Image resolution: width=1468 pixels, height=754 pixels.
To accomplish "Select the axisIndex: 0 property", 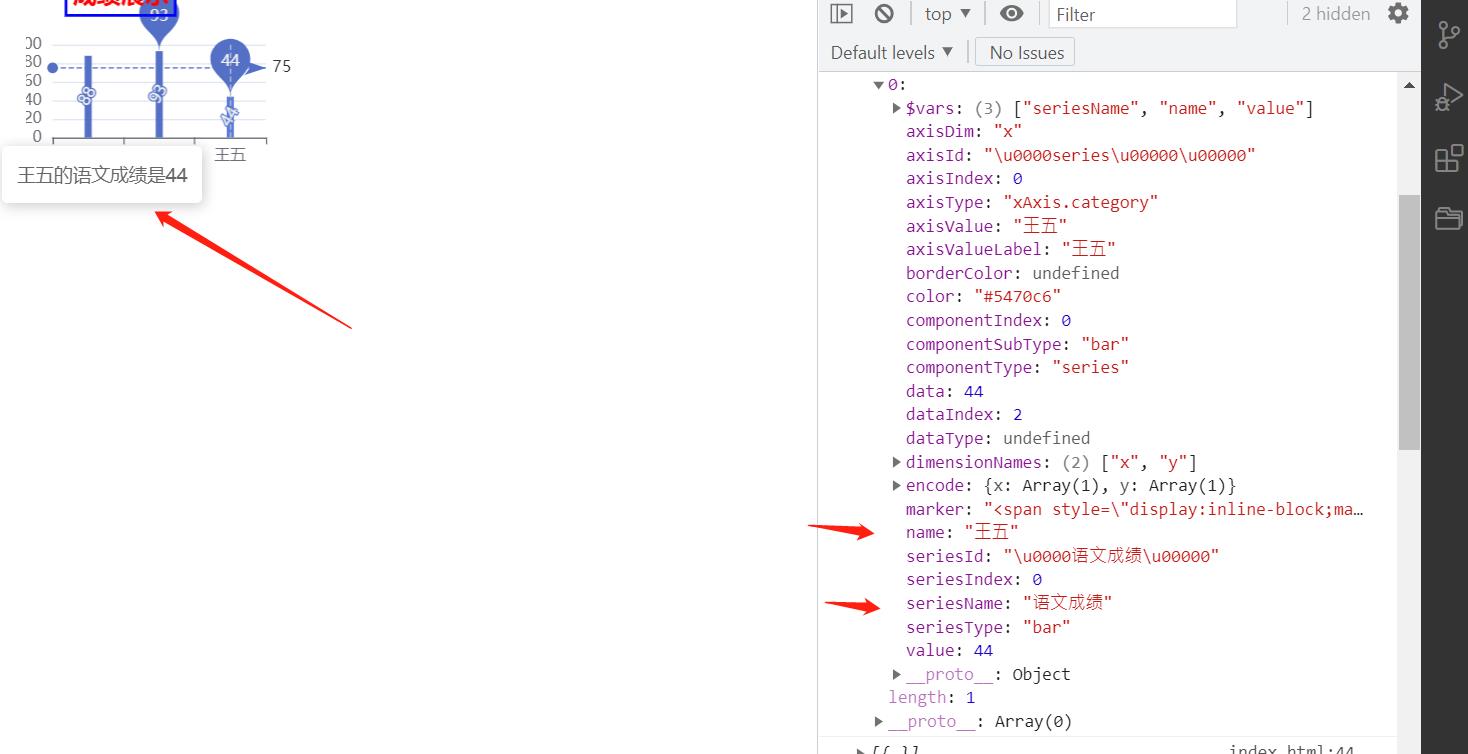I will (964, 178).
